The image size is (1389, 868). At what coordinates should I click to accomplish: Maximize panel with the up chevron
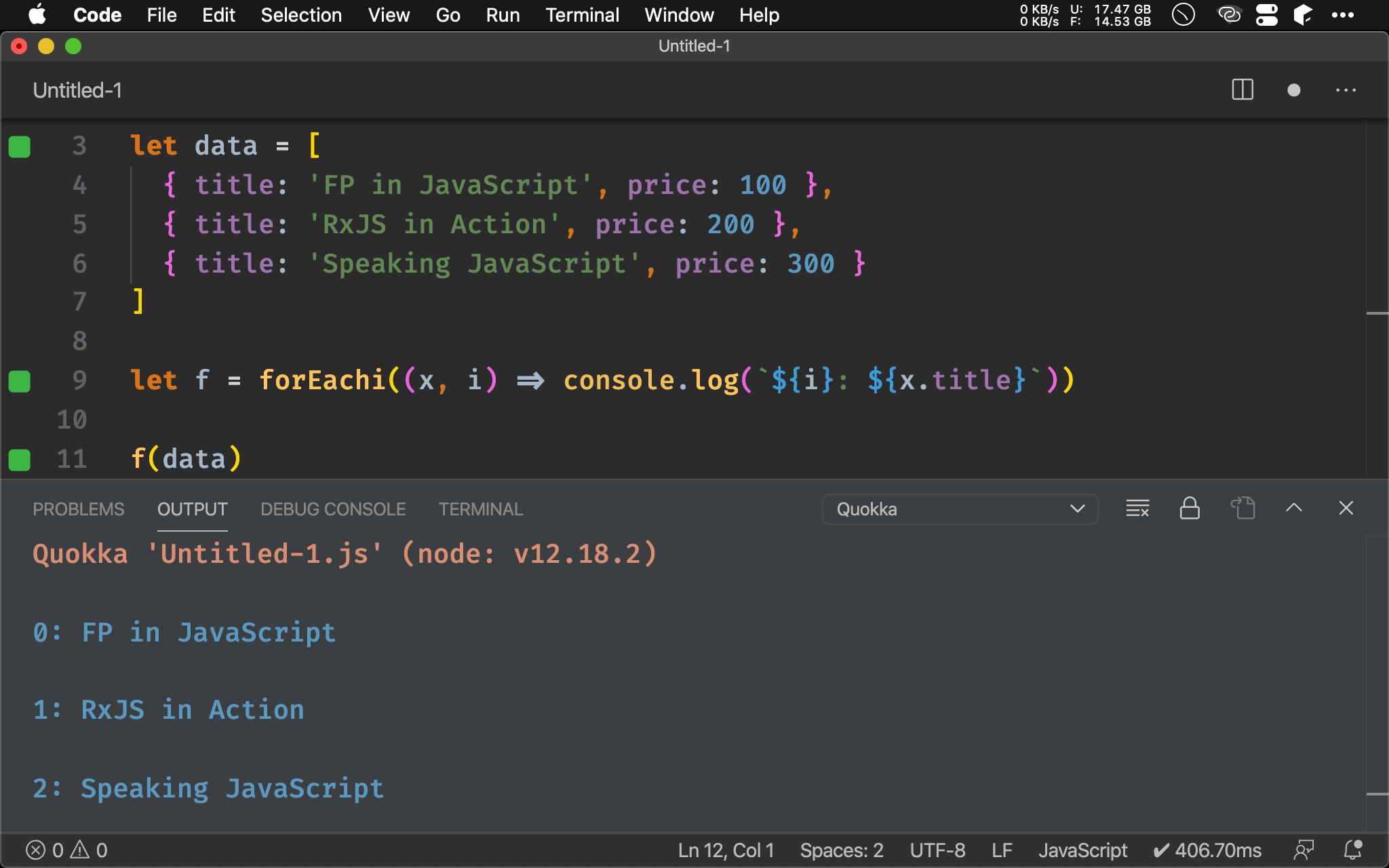click(1294, 508)
